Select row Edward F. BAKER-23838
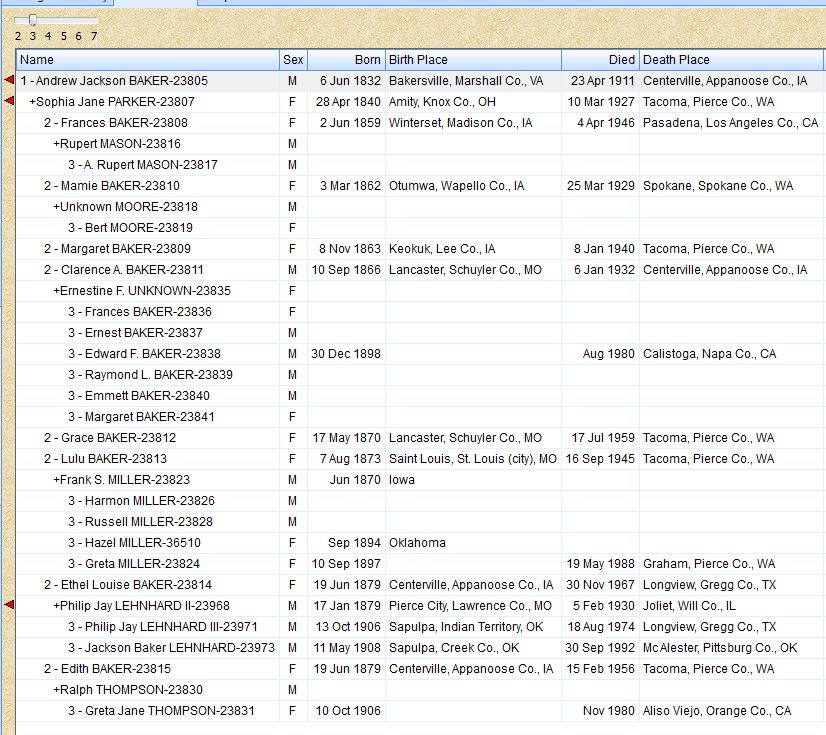The height and width of the screenshot is (735, 826). pos(420,354)
